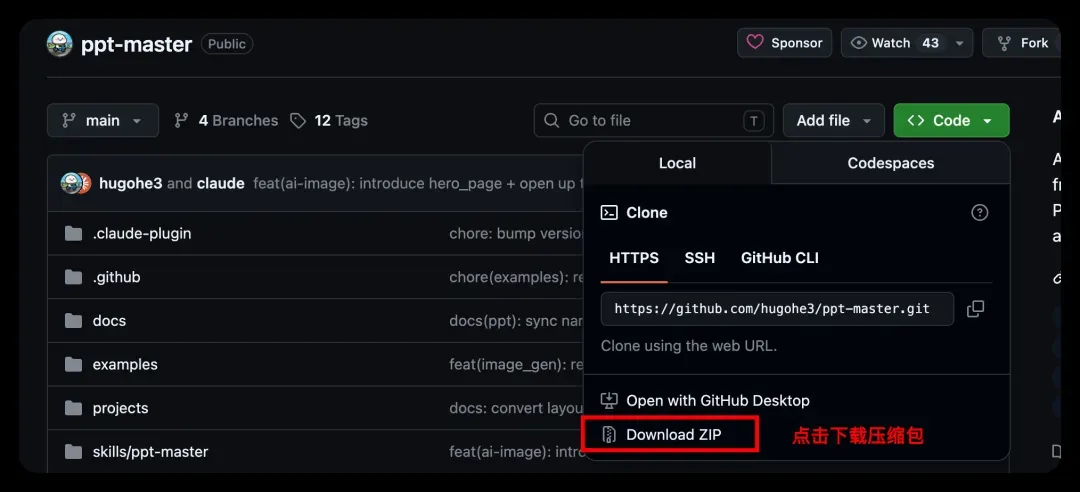Click the Sponsor heart button
The height and width of the screenshot is (492, 1080).
(x=785, y=43)
